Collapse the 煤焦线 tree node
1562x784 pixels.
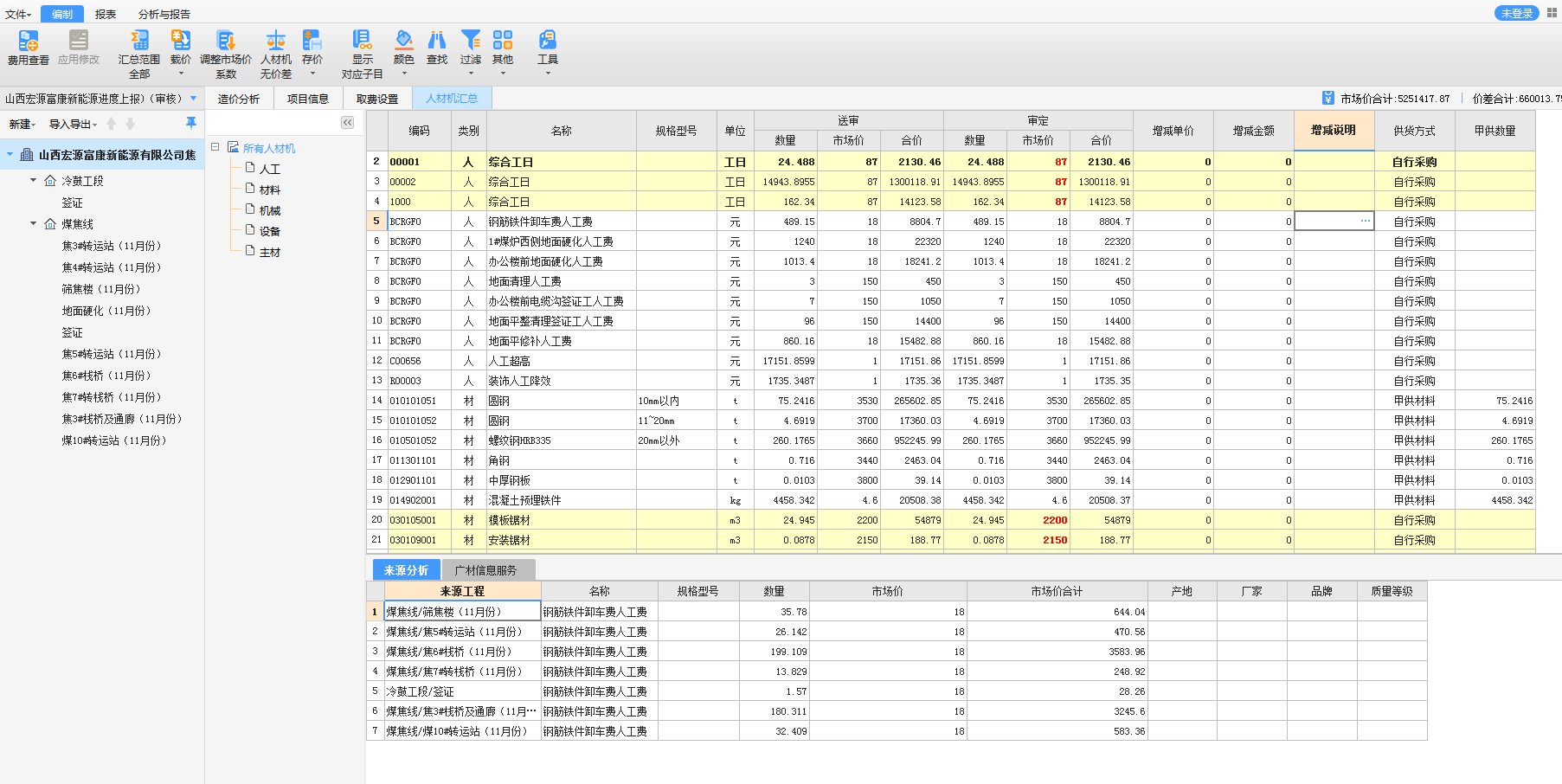pos(34,223)
